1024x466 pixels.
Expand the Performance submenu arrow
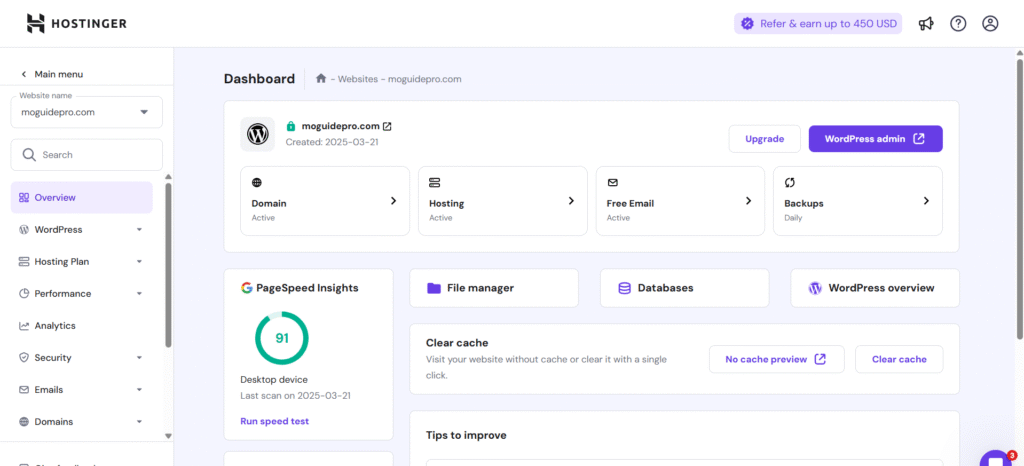139,294
